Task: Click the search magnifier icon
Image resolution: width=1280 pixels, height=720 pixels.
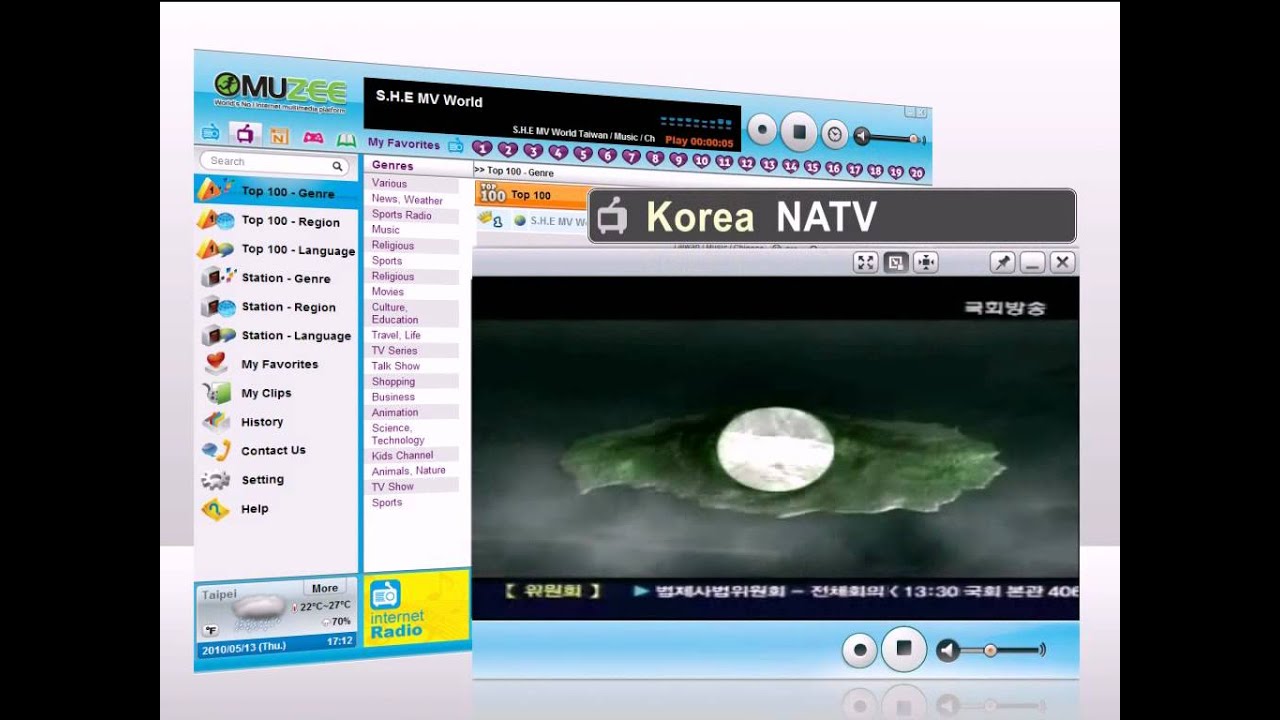Action: 338,166
